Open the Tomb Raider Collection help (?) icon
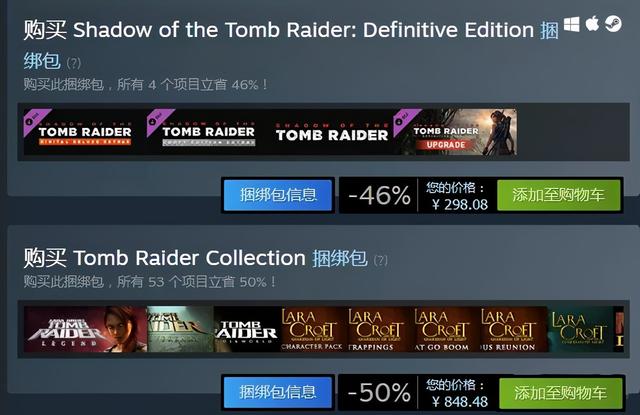 coord(381,260)
